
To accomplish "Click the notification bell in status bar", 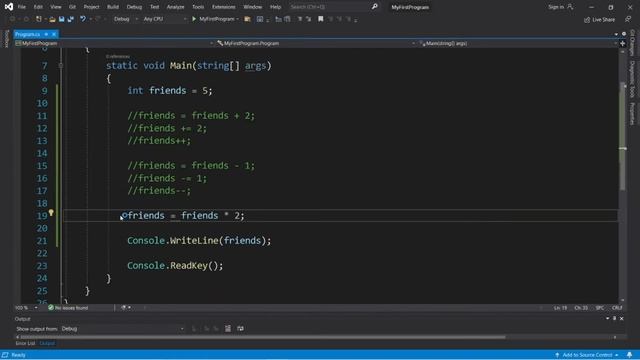I will point(629,355).
